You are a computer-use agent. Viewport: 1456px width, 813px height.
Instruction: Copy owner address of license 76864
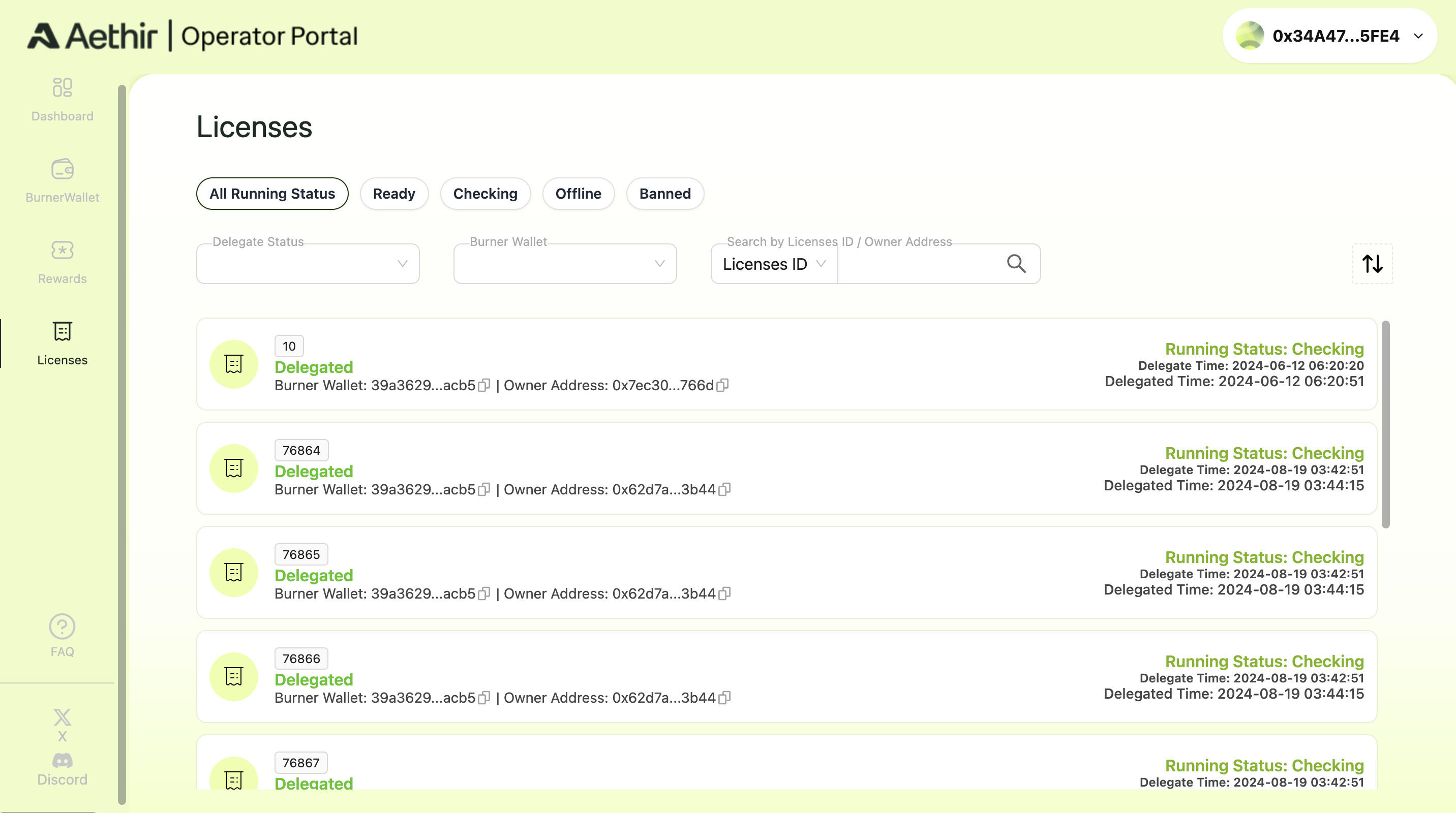pos(724,490)
